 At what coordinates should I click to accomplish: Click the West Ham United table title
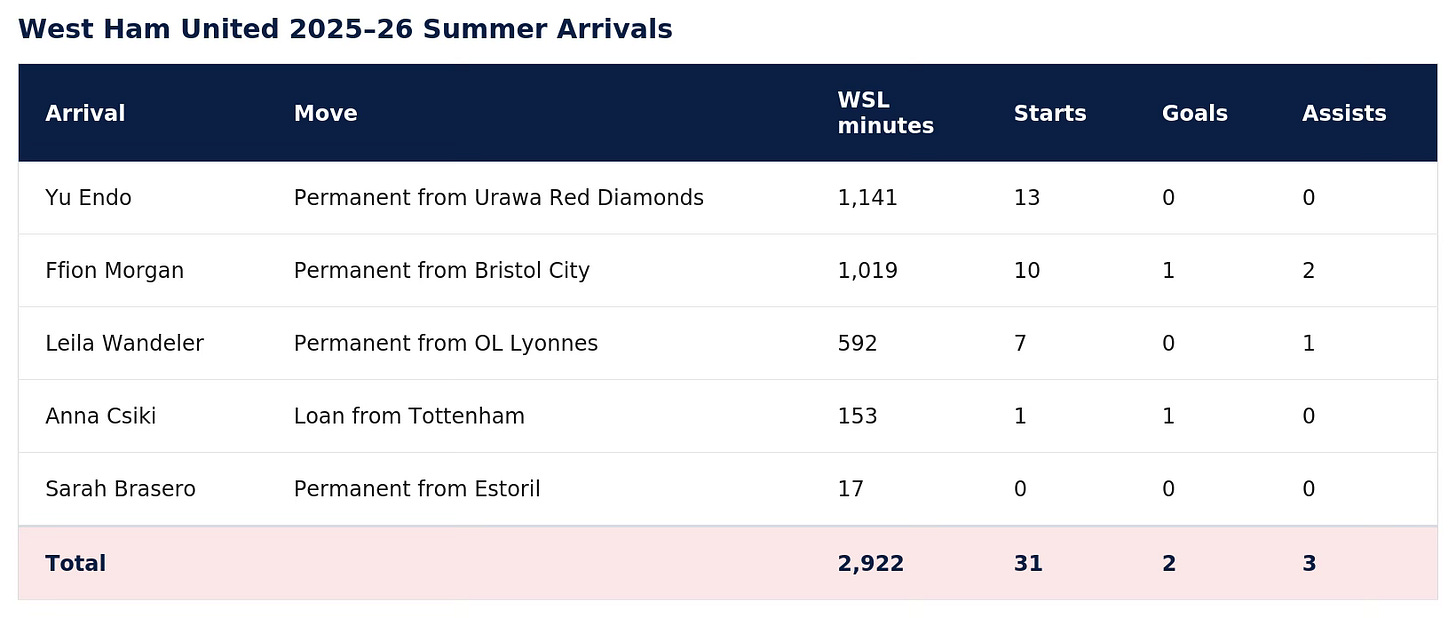345,30
